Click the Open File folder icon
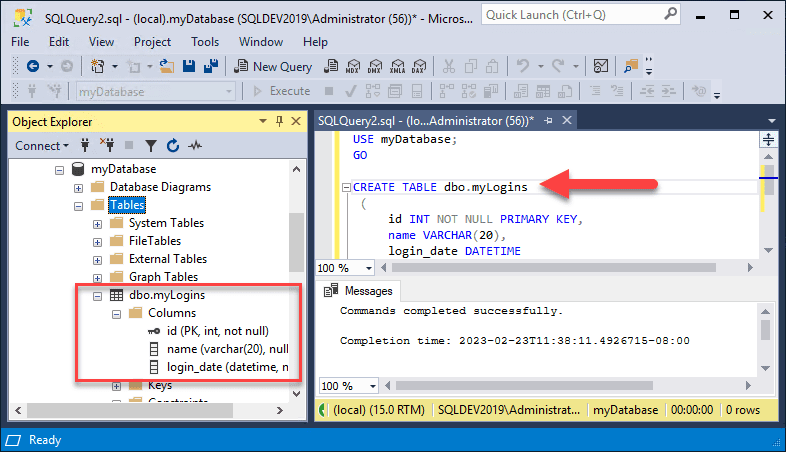The width and height of the screenshot is (786, 452). tap(166, 66)
